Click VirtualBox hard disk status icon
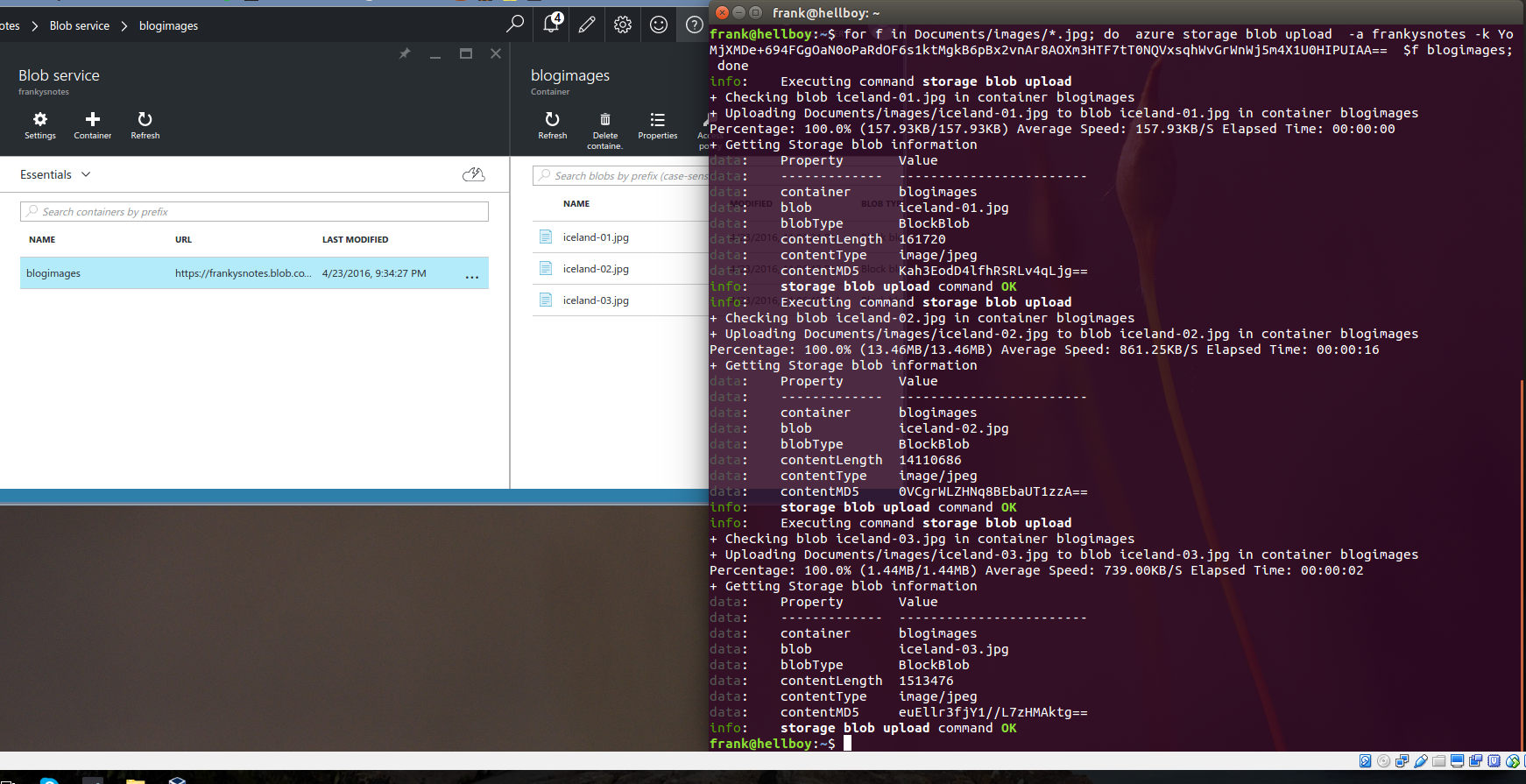This screenshot has height=784, width=1526. pos(1366,761)
